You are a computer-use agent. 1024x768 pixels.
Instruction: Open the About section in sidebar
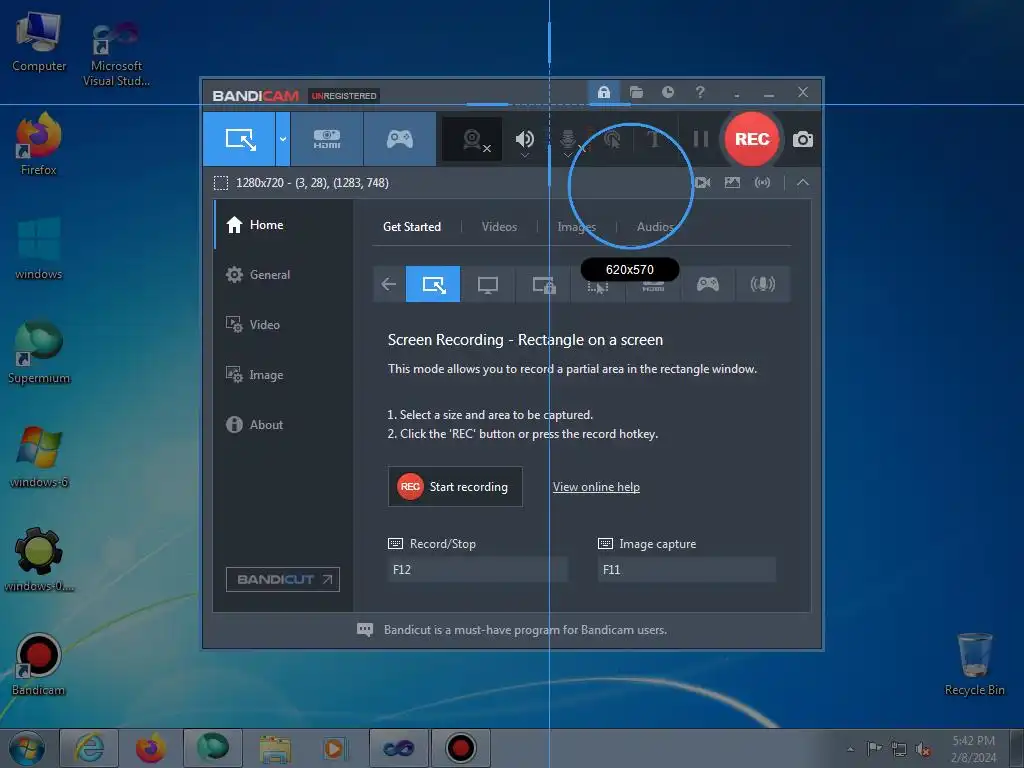(x=284, y=424)
